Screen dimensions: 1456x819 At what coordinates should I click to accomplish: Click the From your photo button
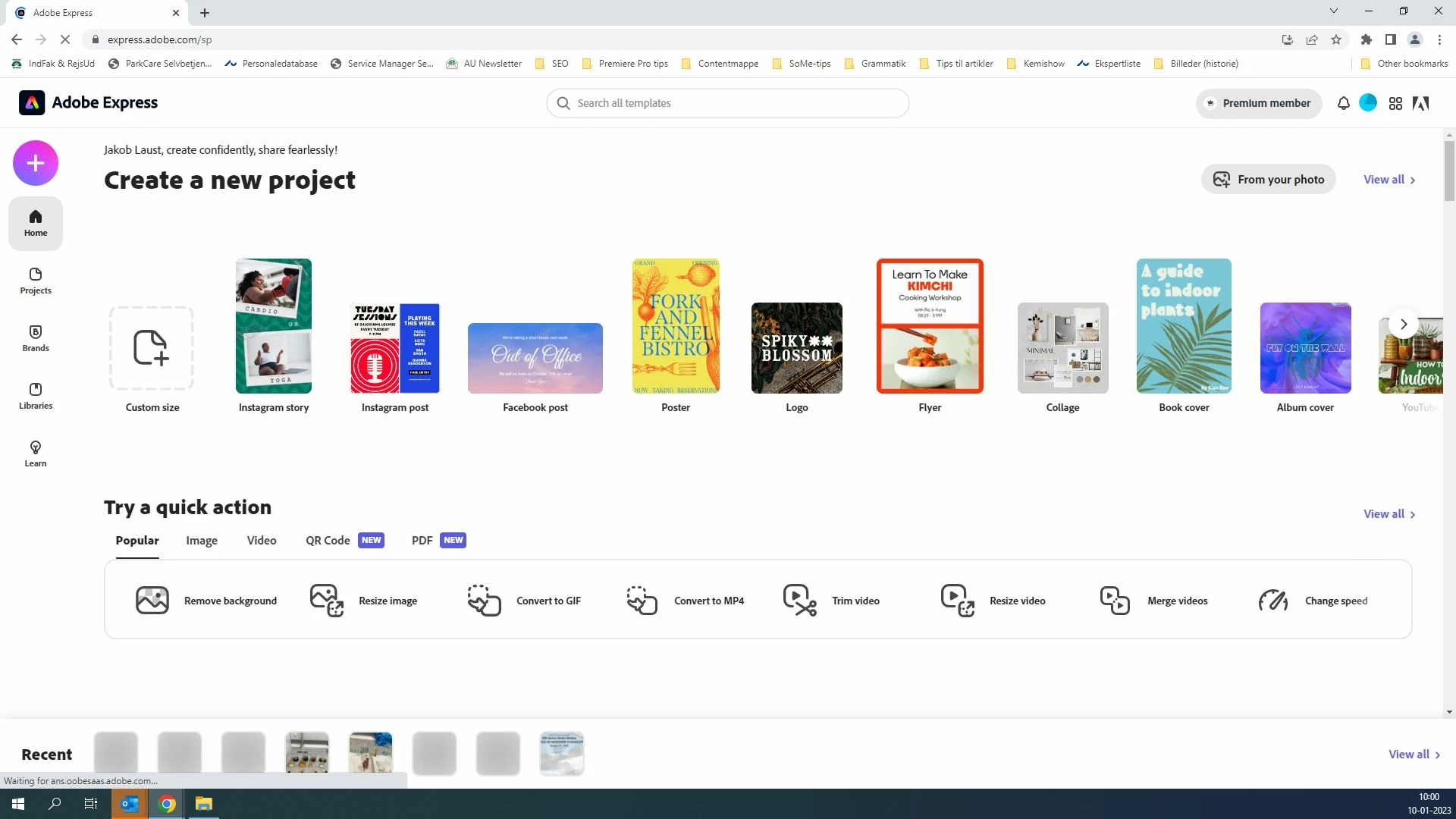tap(1268, 180)
